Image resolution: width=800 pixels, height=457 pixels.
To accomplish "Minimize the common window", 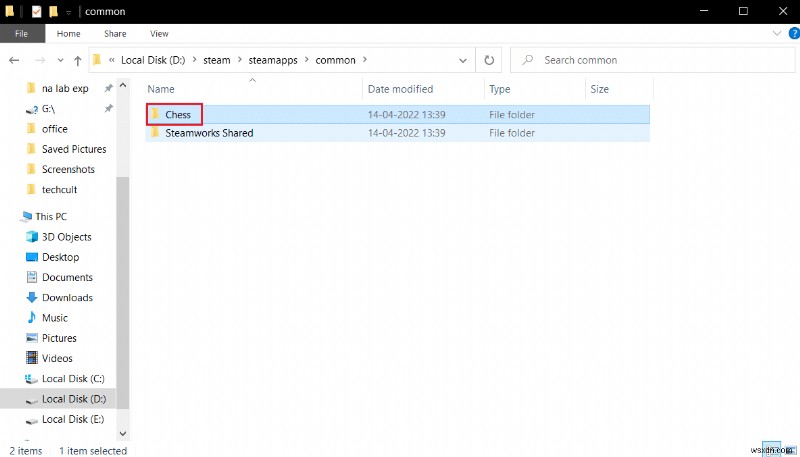I will (704, 11).
